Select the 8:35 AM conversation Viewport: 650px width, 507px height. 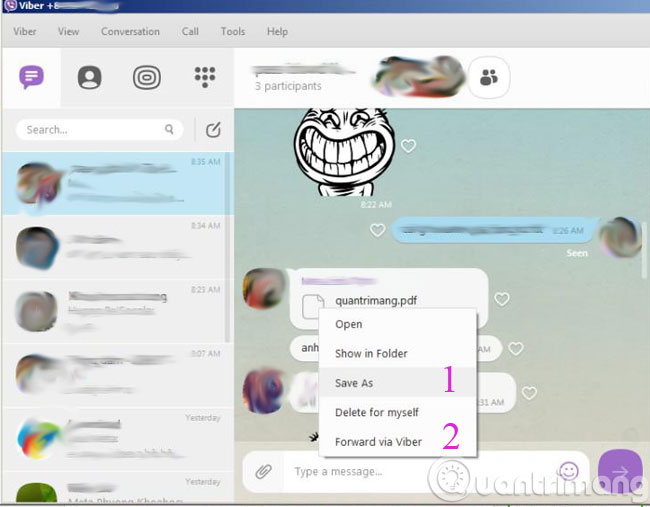click(114, 184)
